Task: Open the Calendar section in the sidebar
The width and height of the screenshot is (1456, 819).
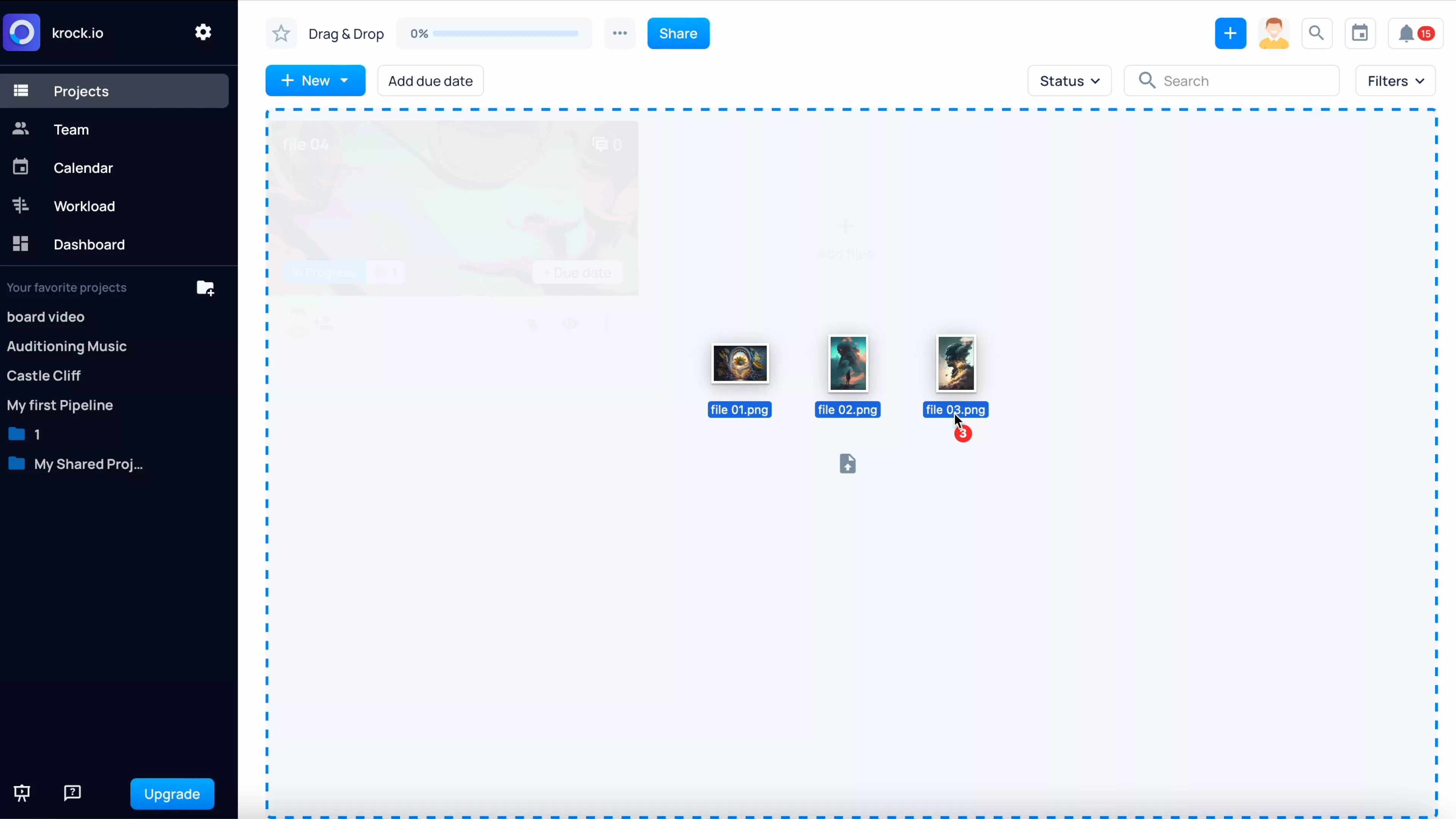Action: point(83,167)
